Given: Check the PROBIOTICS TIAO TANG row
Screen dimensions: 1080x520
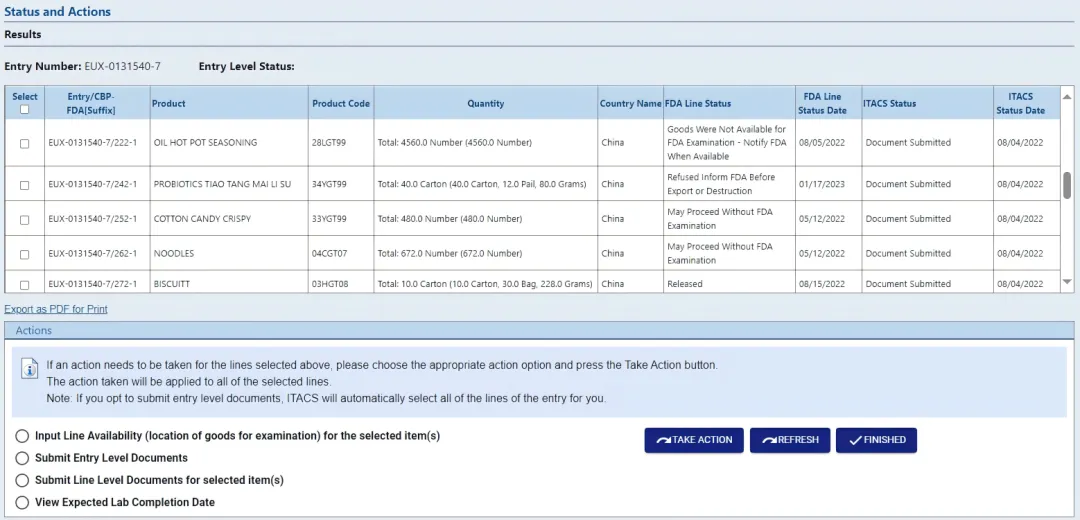Looking at the screenshot, I should coord(25,185).
